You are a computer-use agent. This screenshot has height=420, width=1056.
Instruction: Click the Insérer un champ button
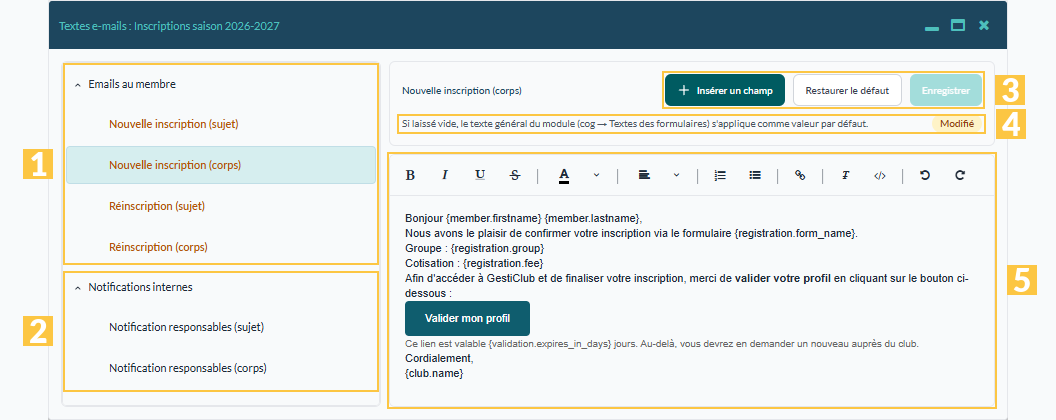click(x=725, y=90)
